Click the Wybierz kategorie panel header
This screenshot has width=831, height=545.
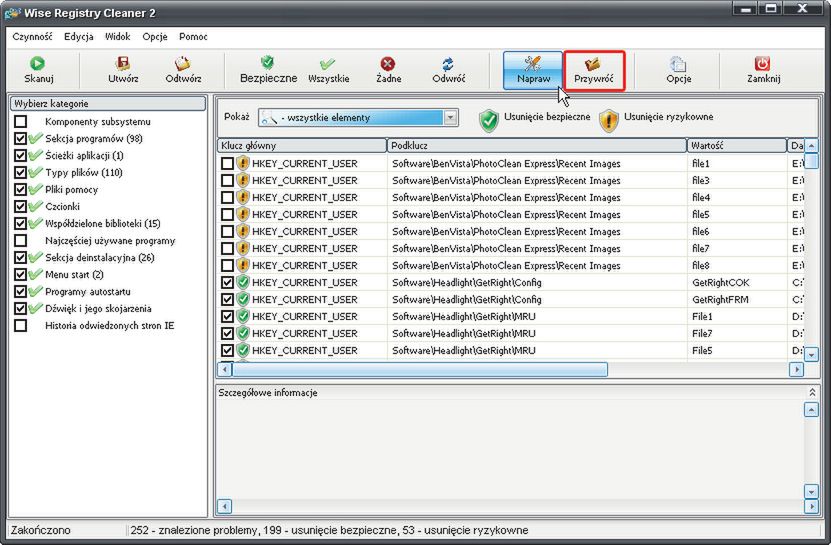[x=108, y=103]
